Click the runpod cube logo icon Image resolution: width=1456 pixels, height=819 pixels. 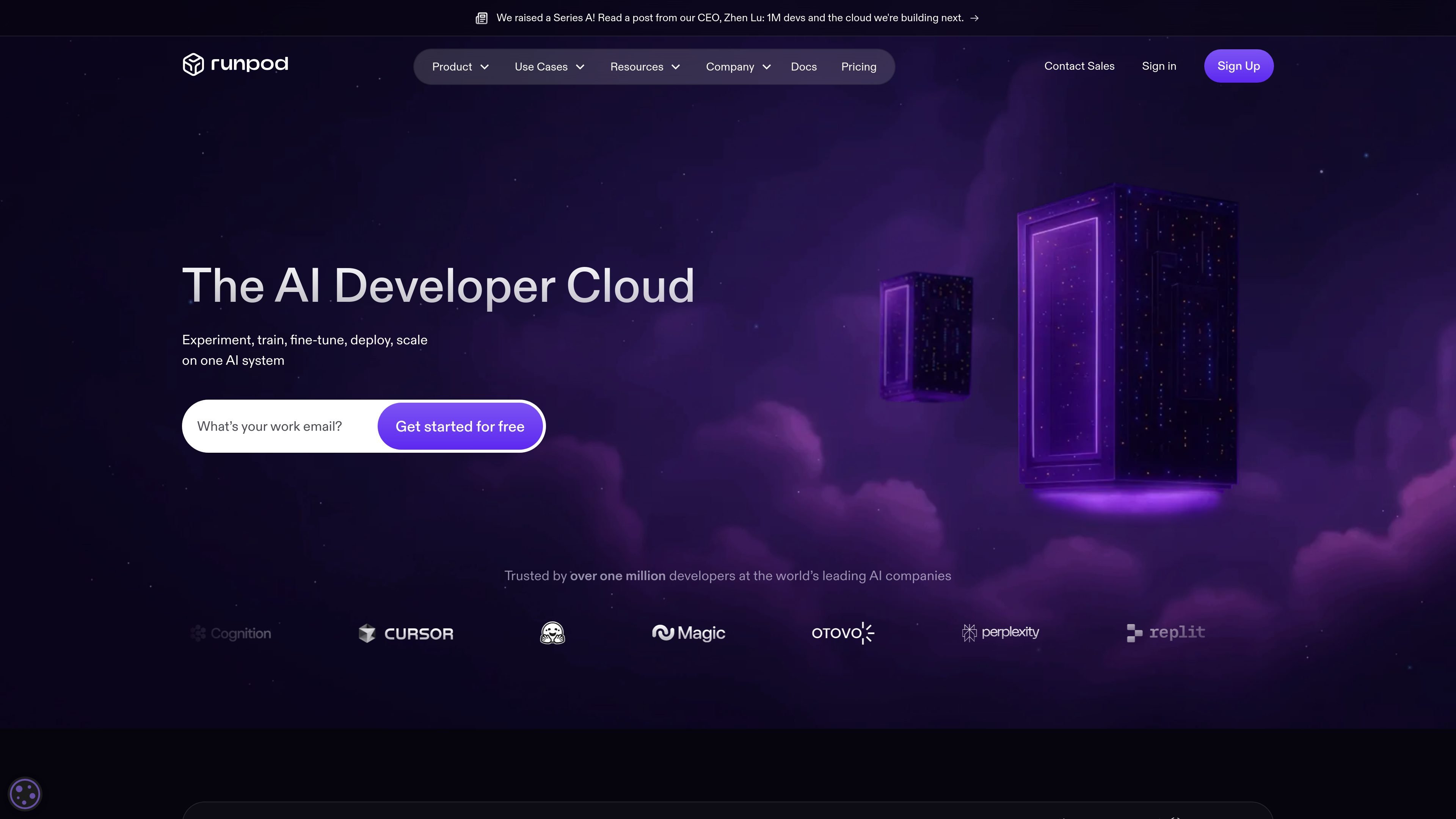[193, 64]
